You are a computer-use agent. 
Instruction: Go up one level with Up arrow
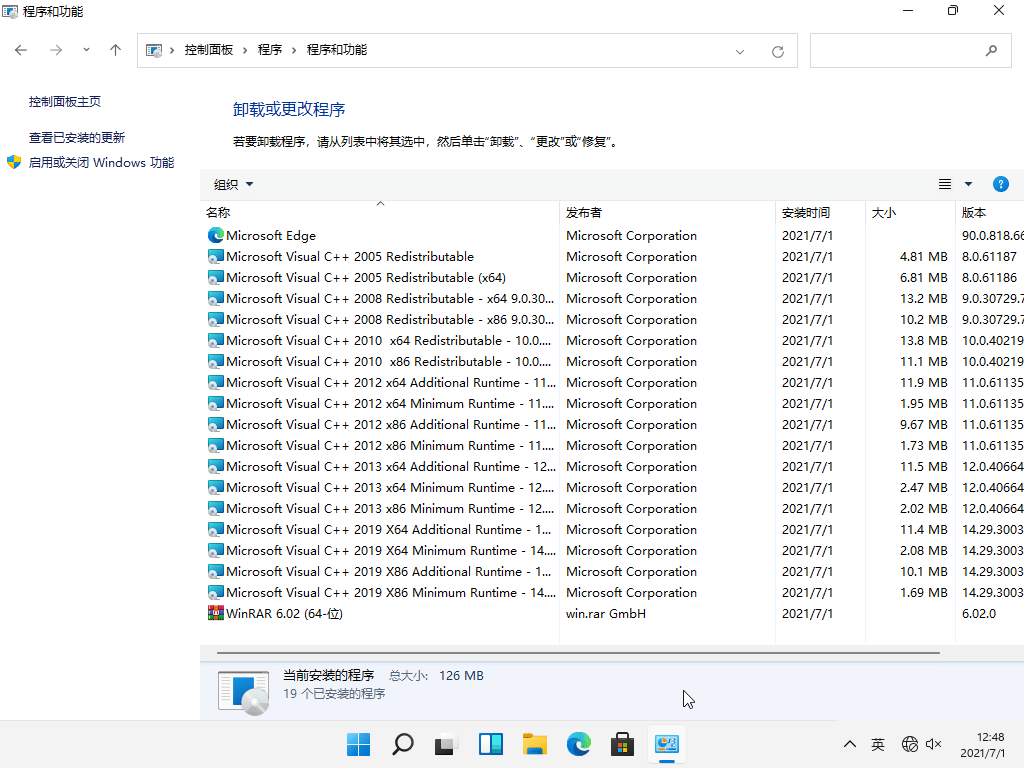116,50
